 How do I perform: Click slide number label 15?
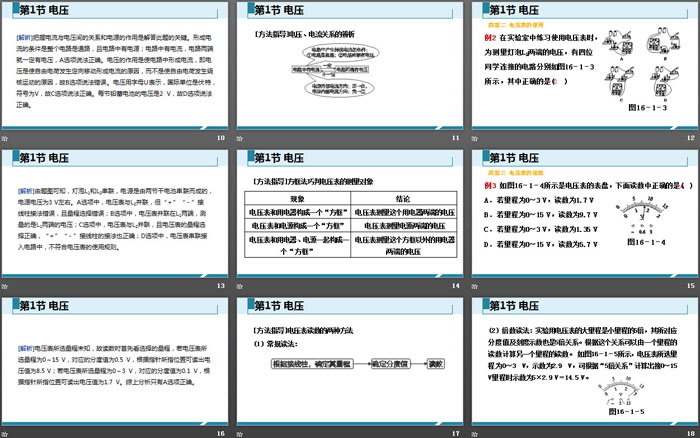691,286
